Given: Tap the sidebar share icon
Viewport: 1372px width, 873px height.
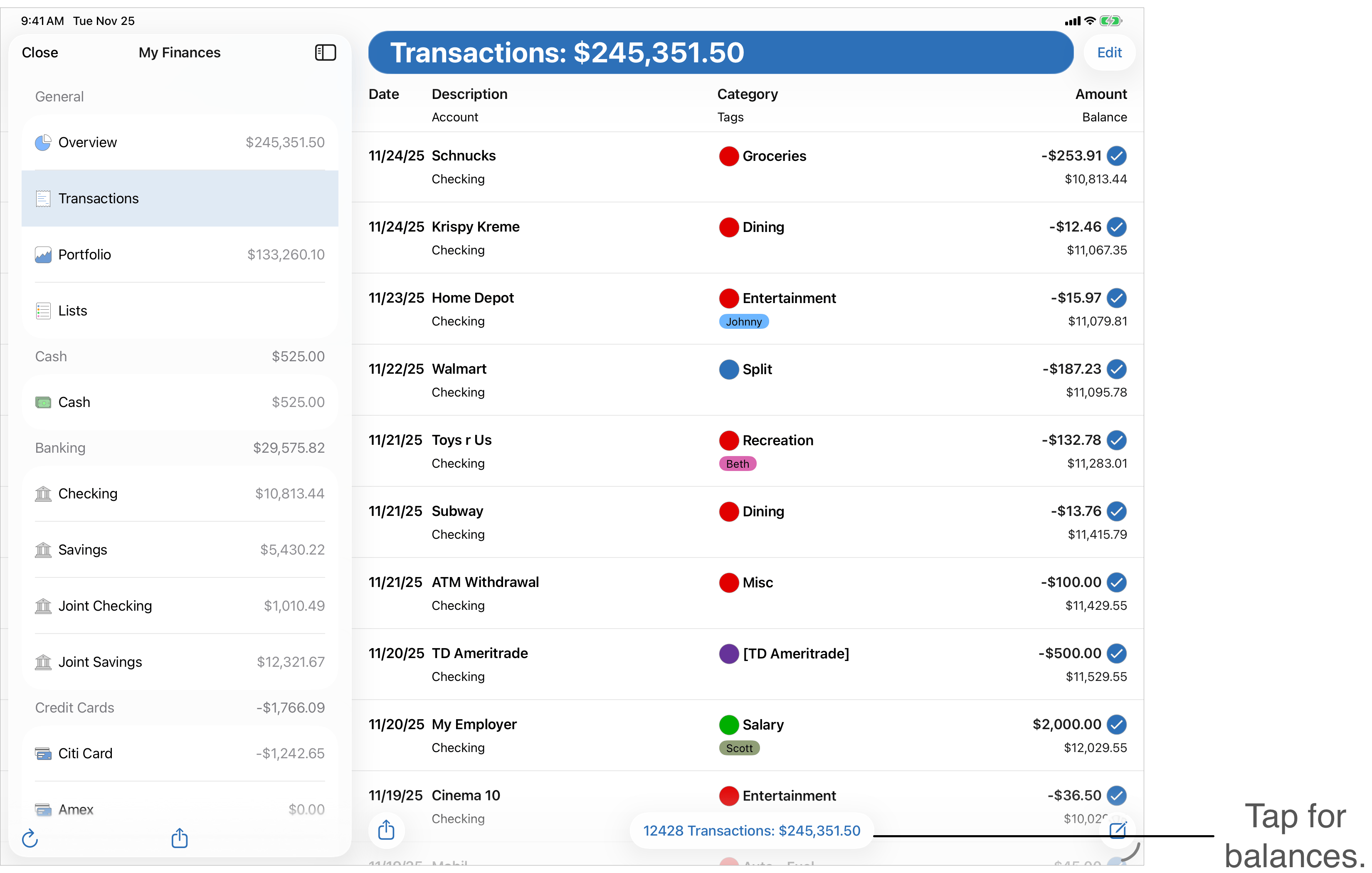Looking at the screenshot, I should pos(180,838).
